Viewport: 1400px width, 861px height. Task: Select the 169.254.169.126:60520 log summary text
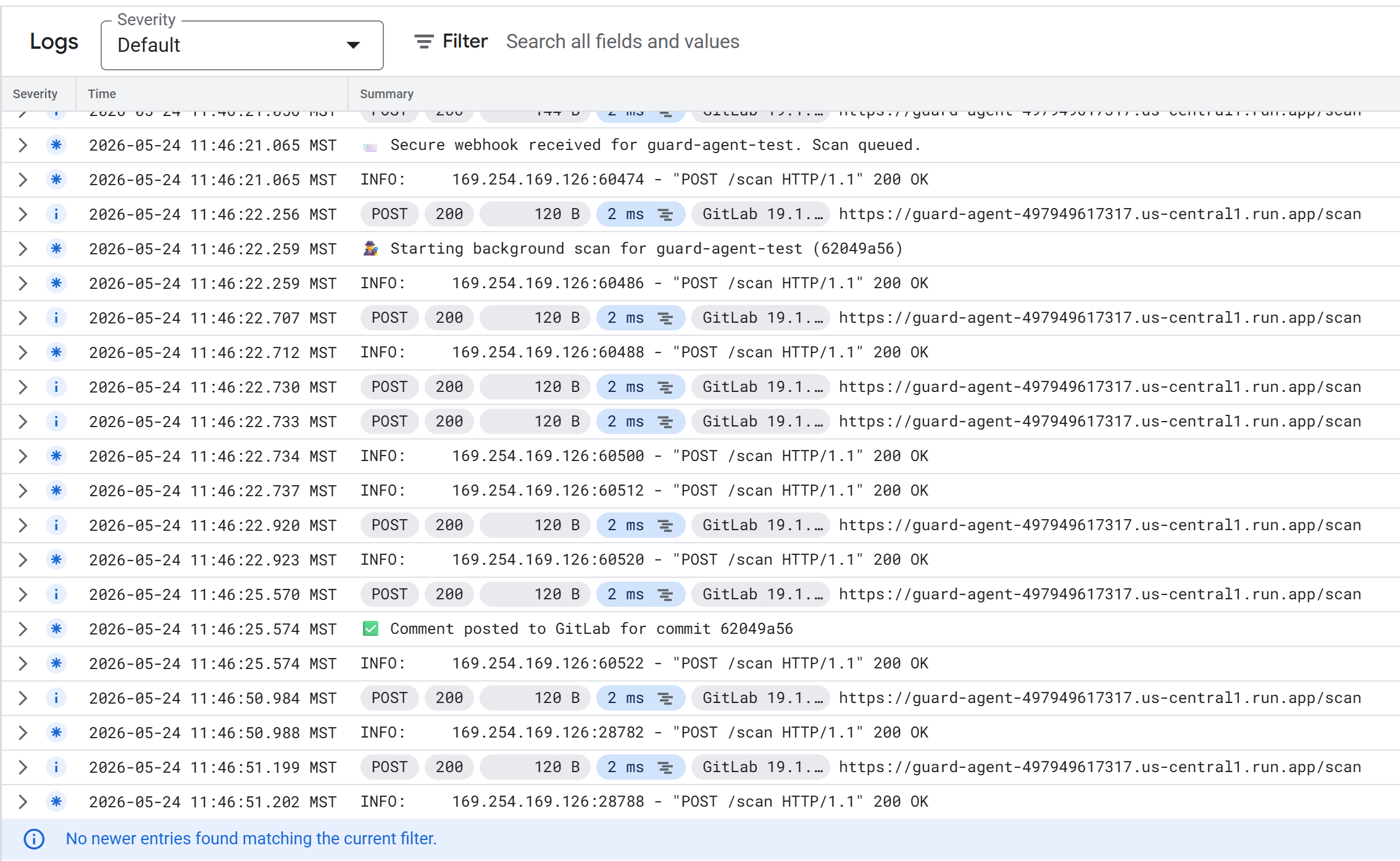coord(644,560)
